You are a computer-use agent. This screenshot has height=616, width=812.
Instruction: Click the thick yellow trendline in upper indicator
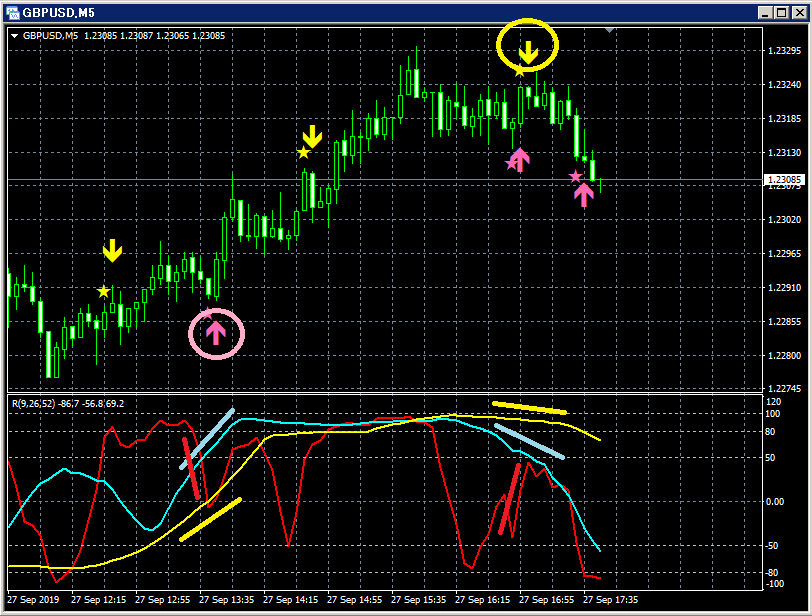[529, 408]
